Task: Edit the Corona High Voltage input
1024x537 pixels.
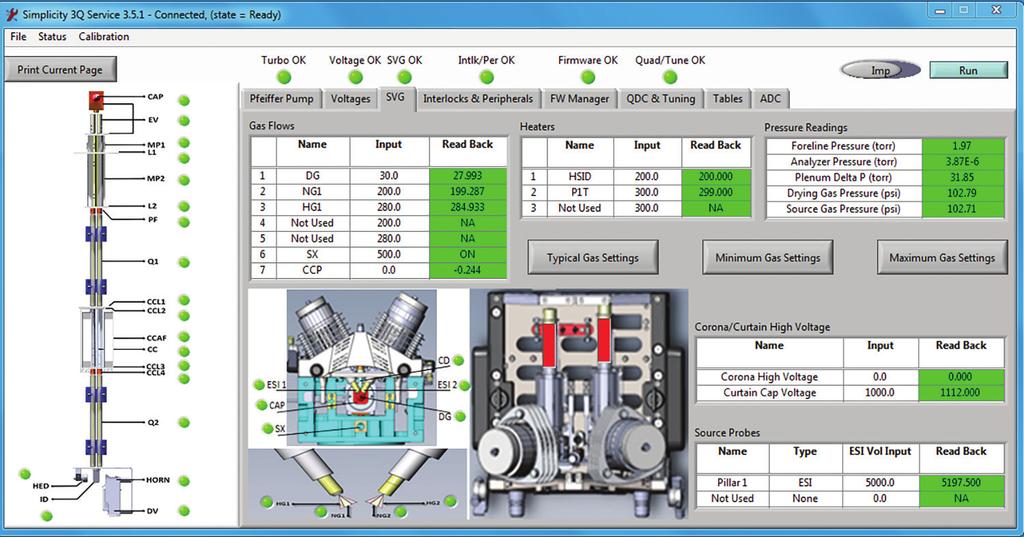Action: tap(880, 377)
